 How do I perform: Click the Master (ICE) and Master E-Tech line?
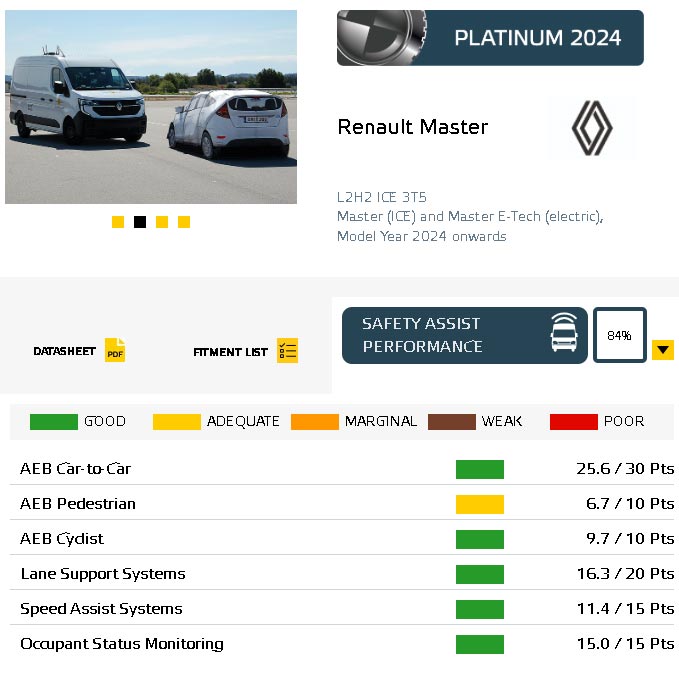470,217
